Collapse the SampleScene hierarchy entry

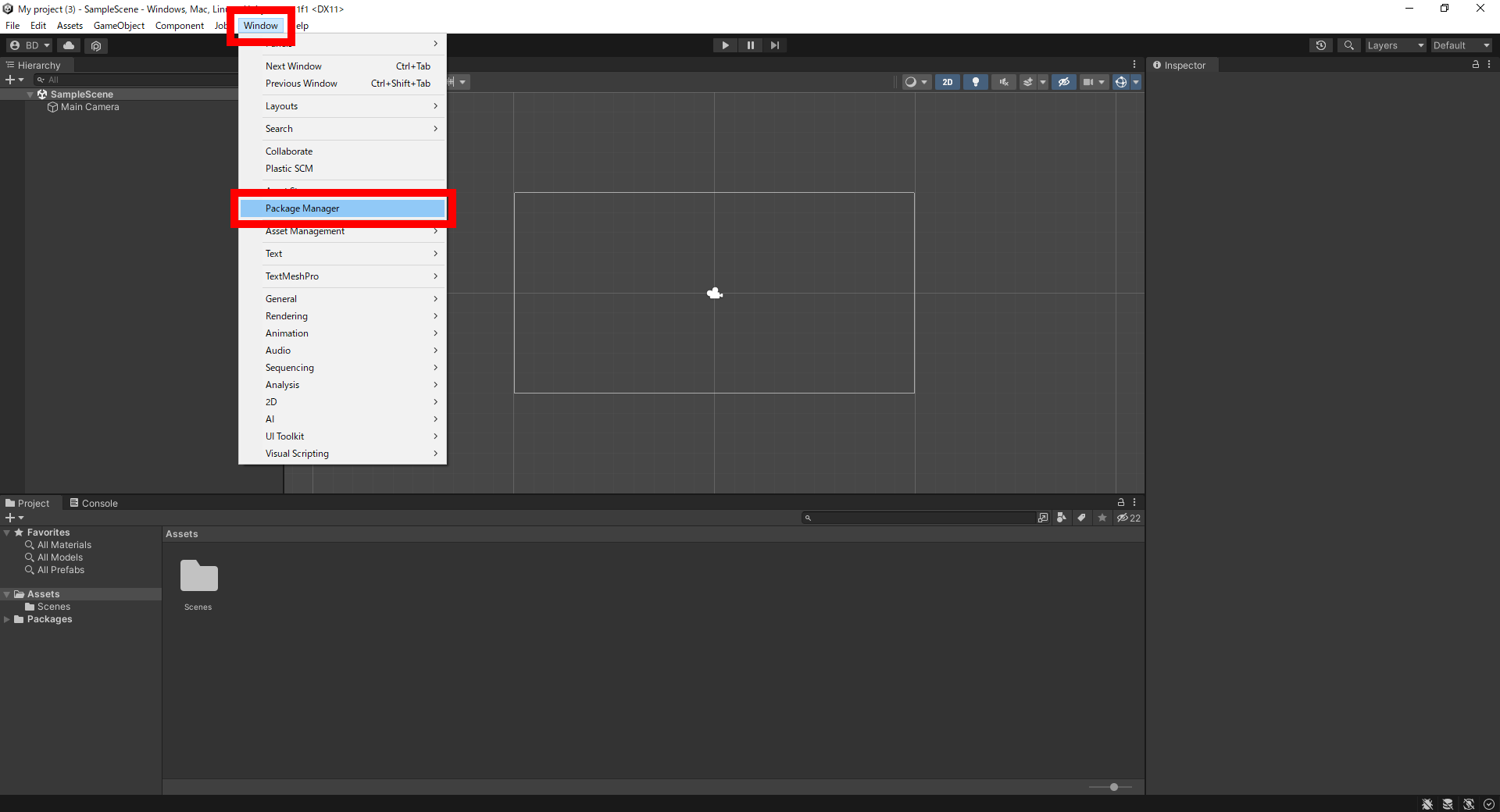click(30, 94)
